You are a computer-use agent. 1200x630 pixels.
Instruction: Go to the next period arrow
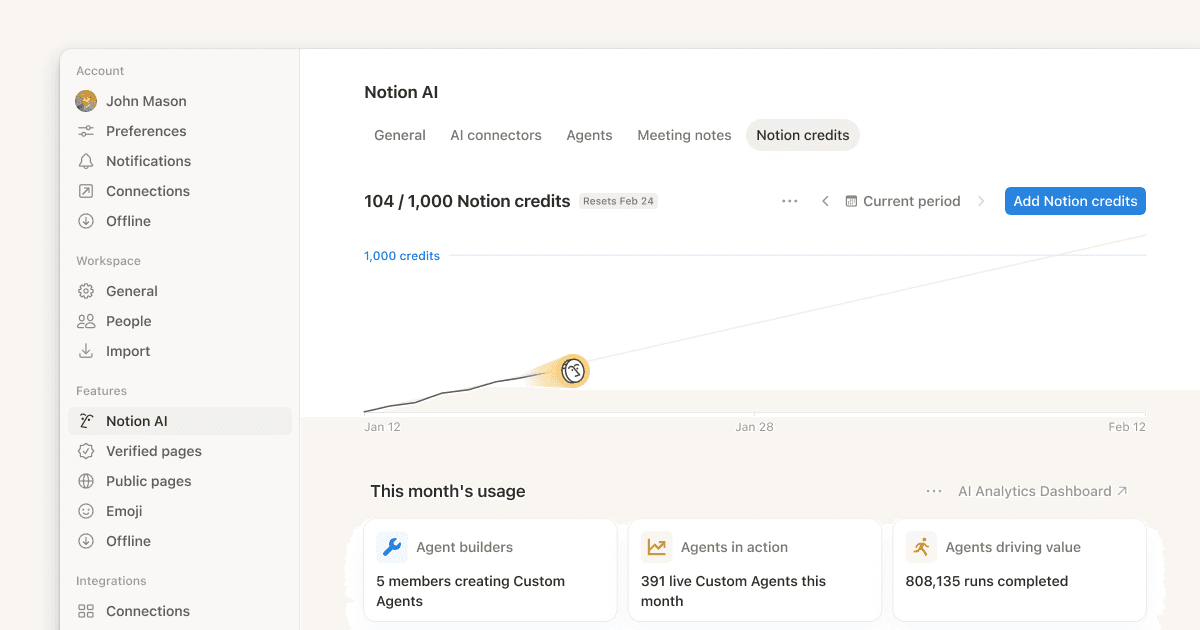981,201
